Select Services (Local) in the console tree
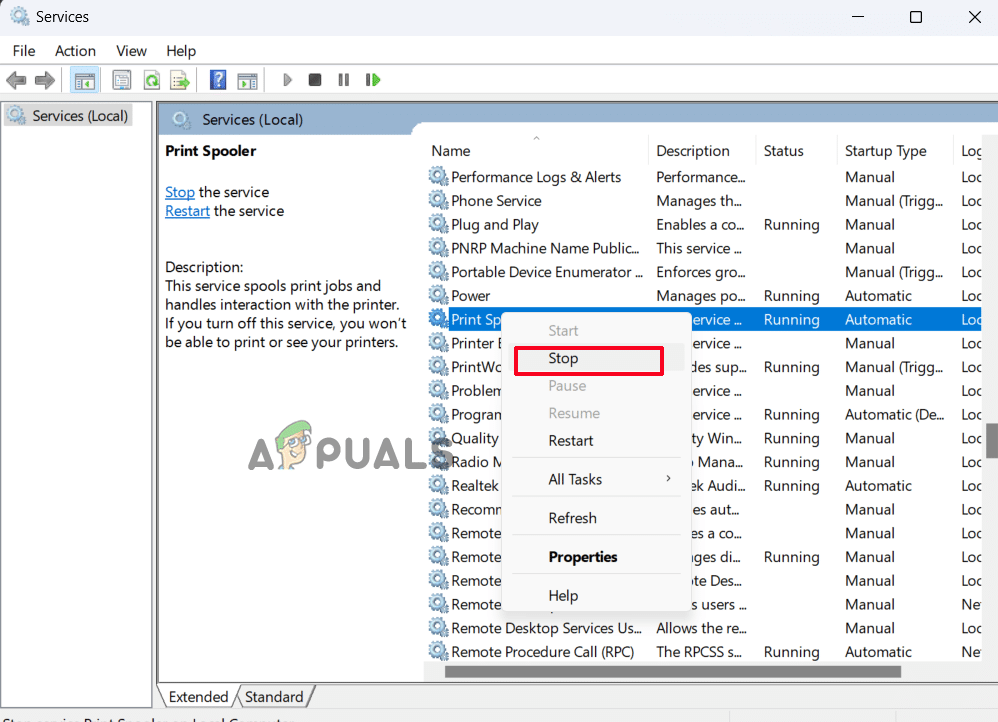The width and height of the screenshot is (998, 722). pos(80,116)
